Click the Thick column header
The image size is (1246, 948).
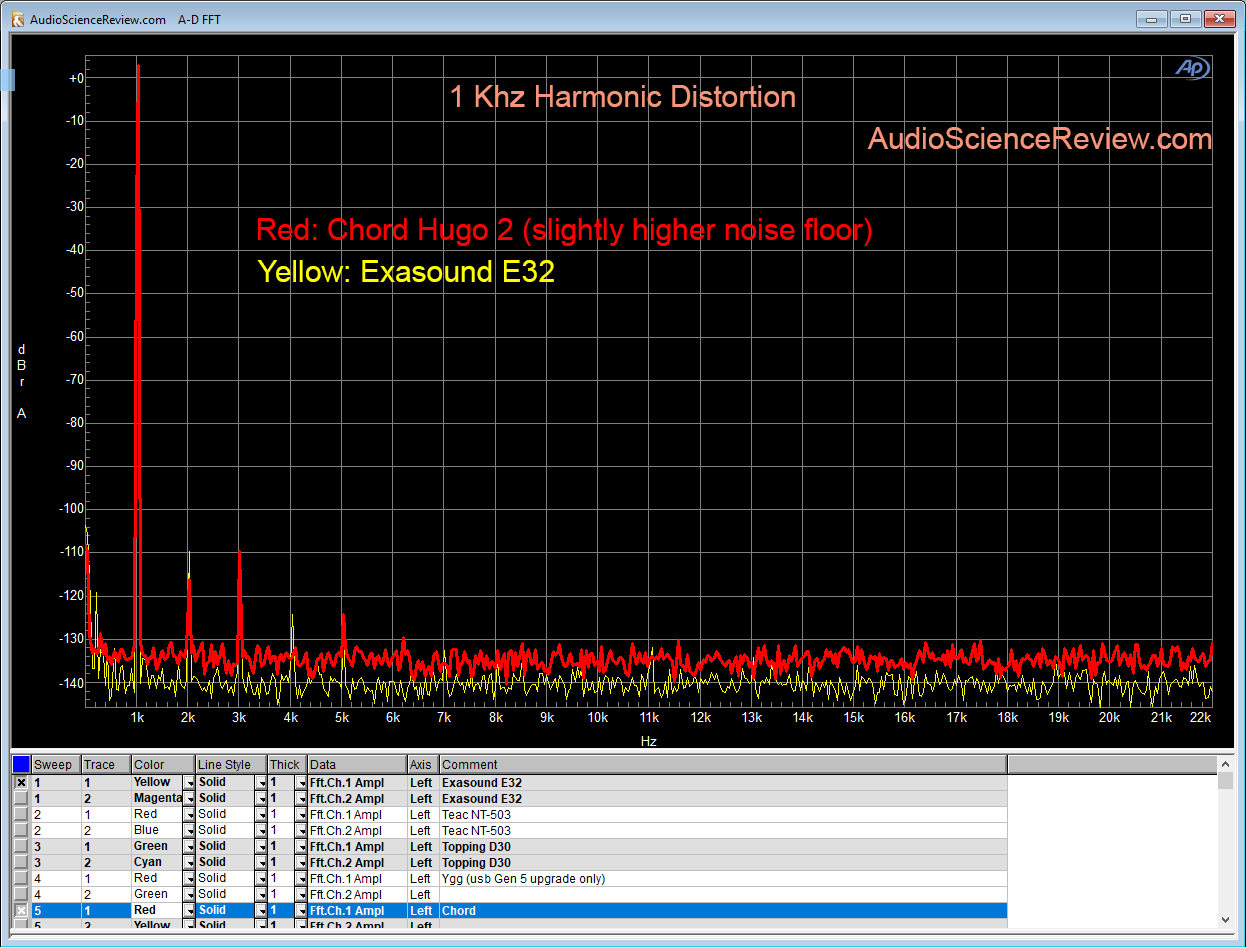tap(287, 765)
